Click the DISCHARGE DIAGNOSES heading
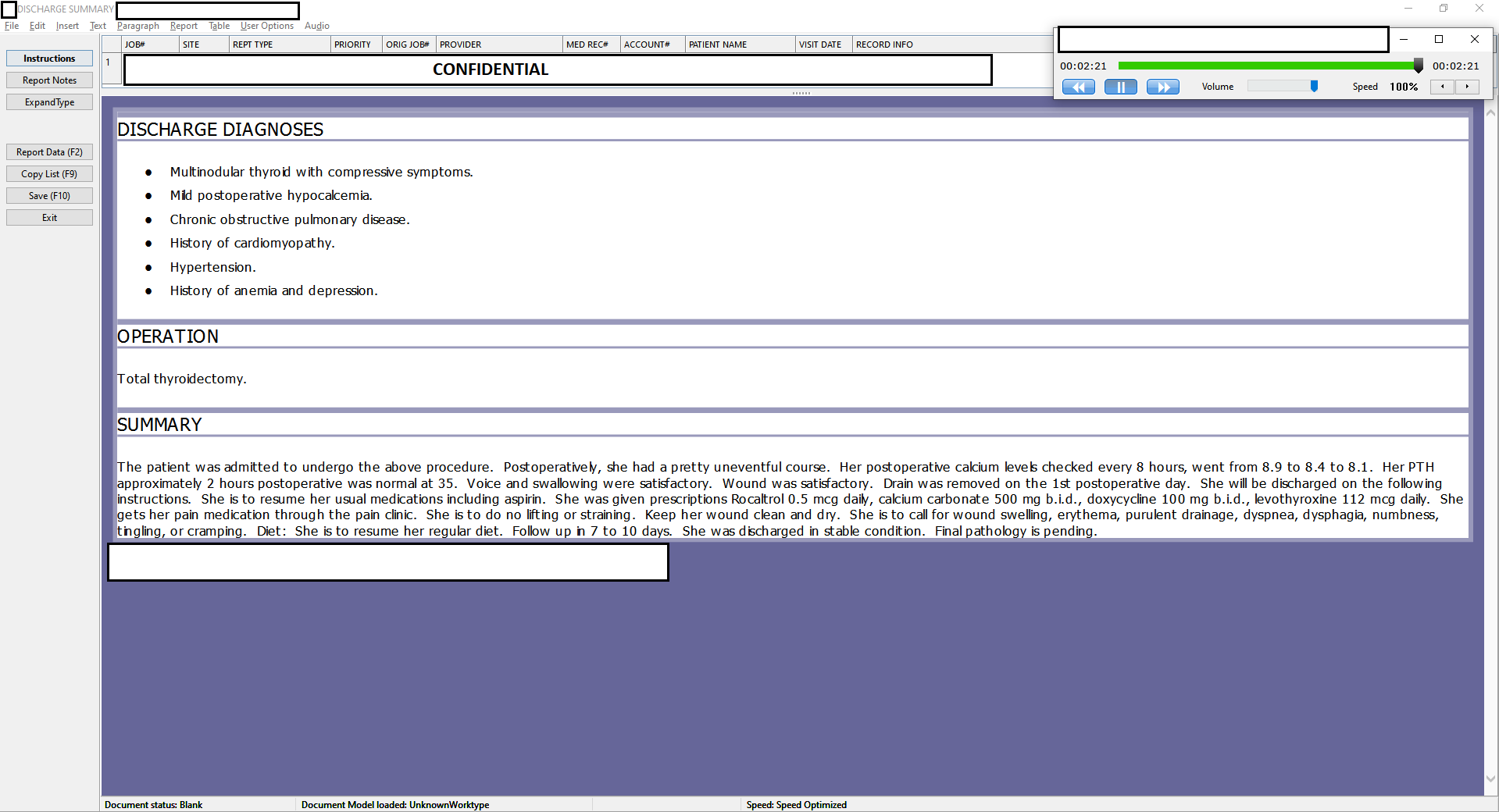This screenshot has height=812, width=1499. click(220, 130)
